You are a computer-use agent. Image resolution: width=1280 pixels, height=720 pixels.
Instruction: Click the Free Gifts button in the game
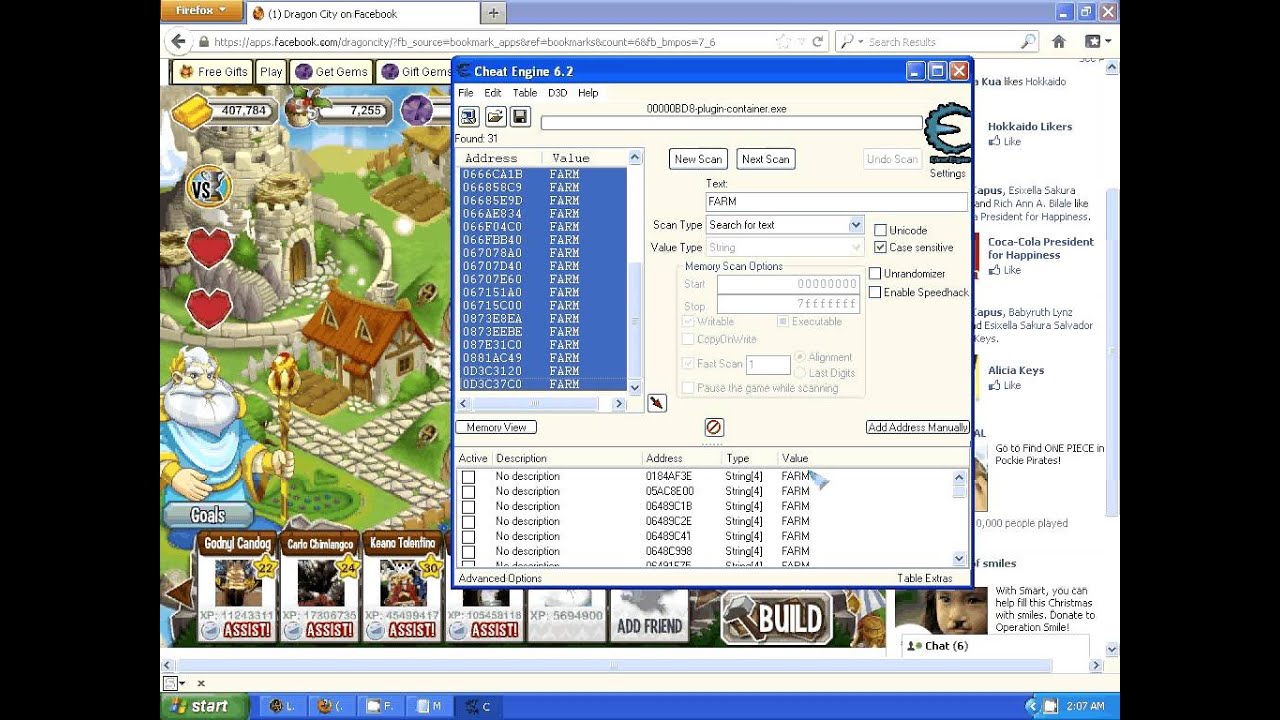(212, 72)
